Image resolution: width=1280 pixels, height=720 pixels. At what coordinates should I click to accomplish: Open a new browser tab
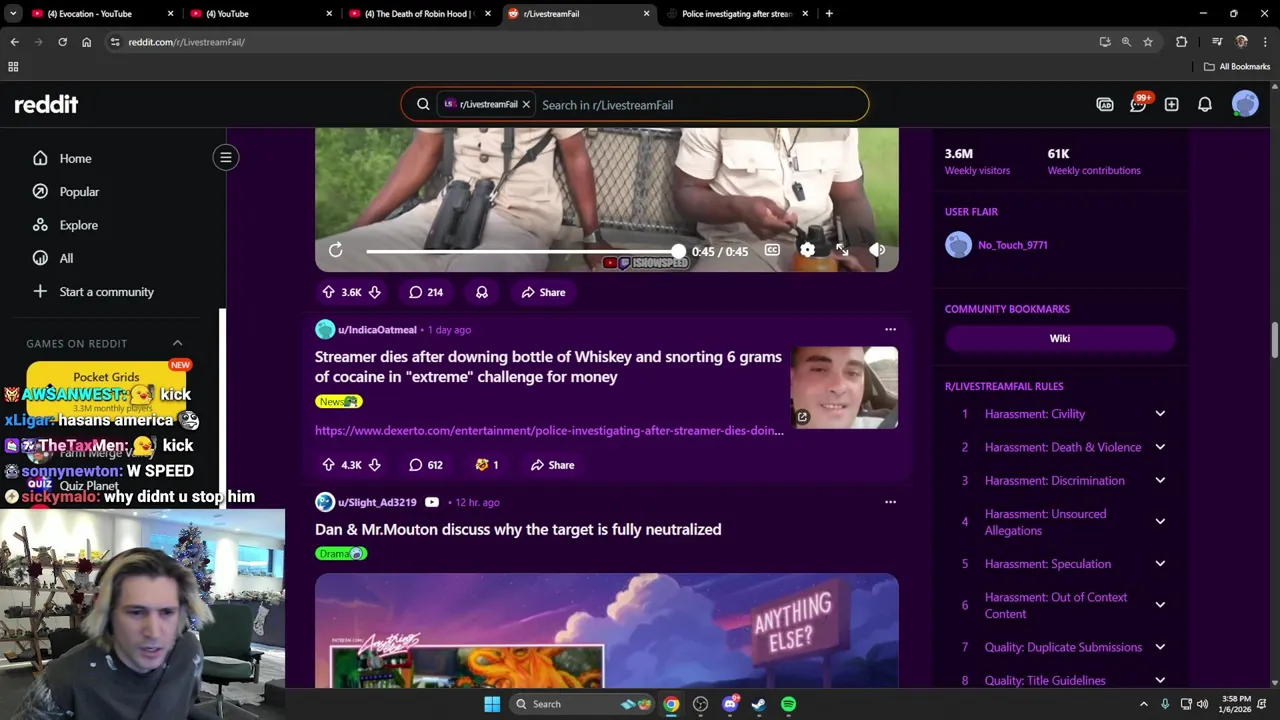(829, 14)
